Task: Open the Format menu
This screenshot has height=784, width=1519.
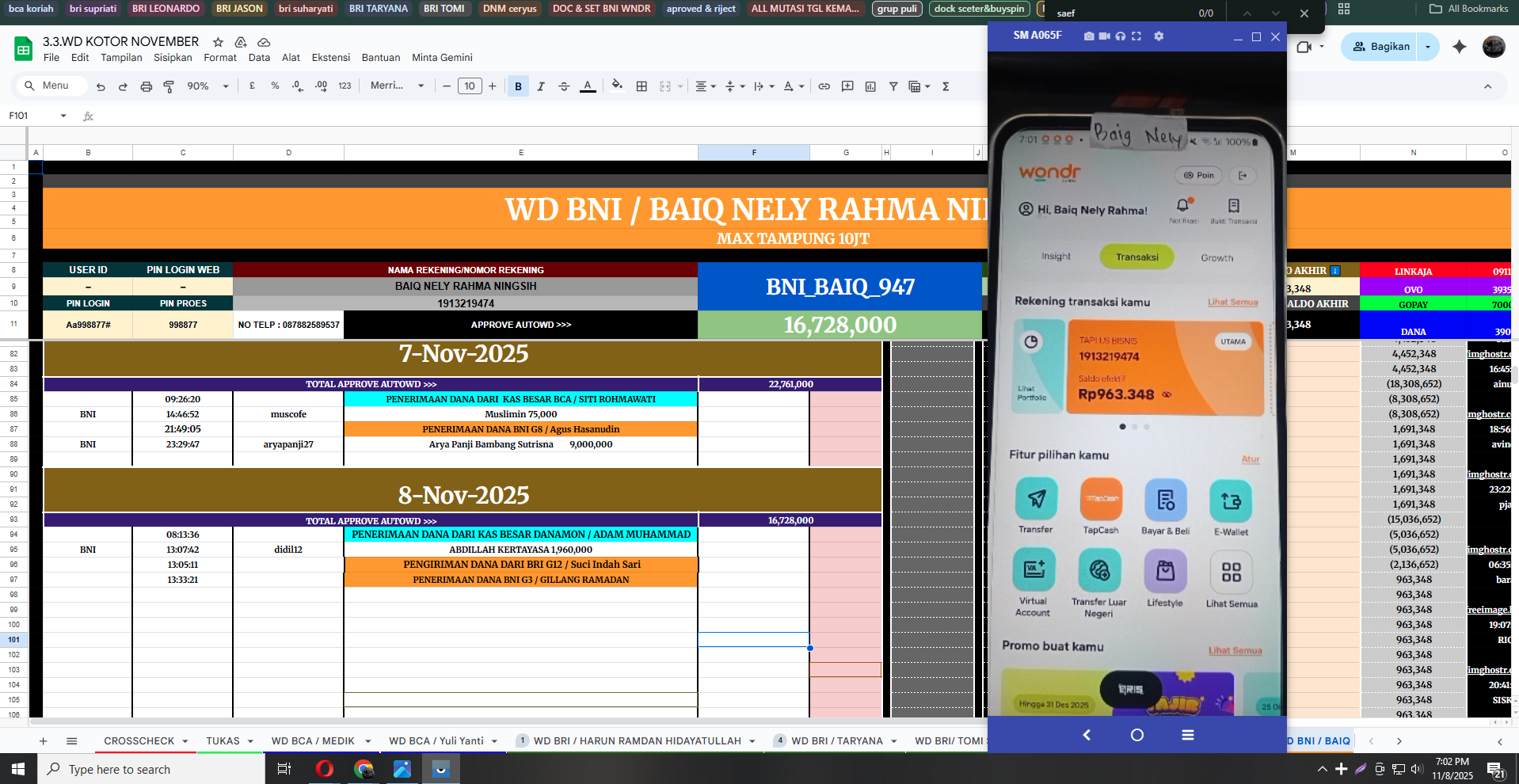Action: coord(220,58)
